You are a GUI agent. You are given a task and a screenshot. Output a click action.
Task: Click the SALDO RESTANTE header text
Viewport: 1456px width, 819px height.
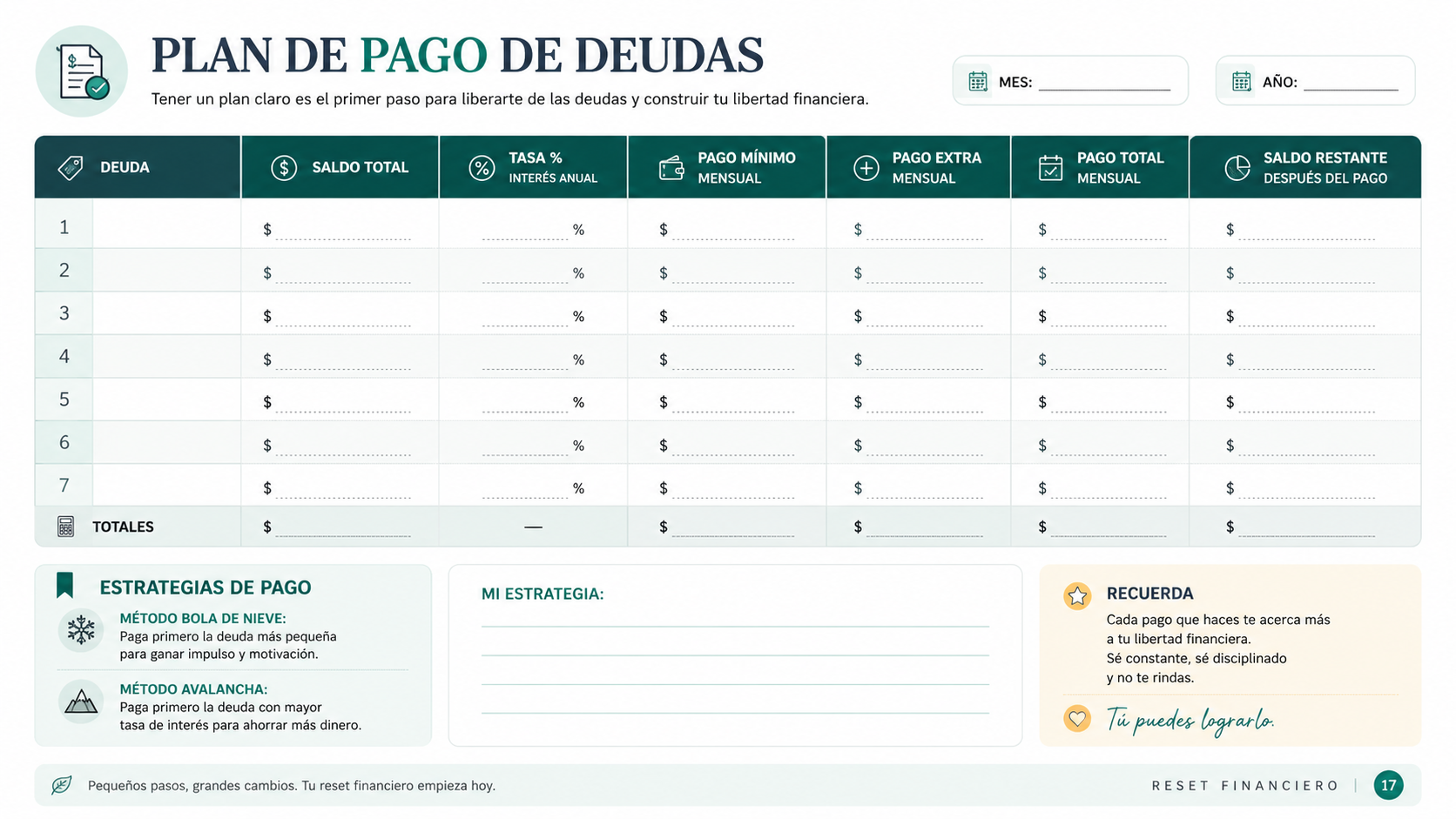click(x=1325, y=158)
